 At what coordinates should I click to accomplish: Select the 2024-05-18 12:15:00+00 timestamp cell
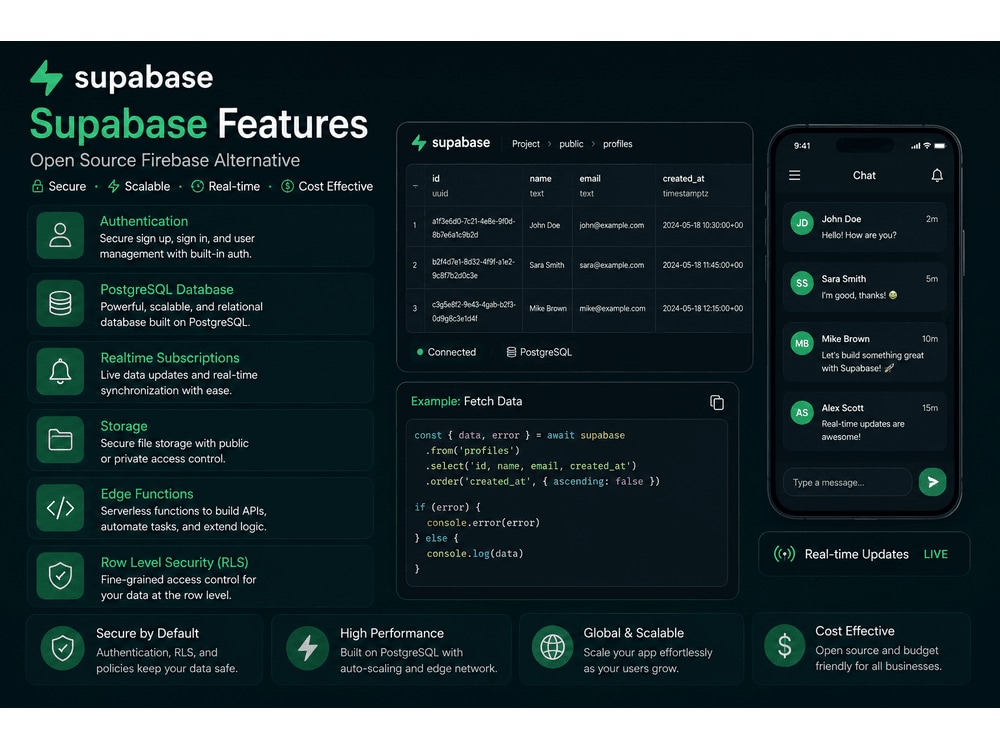tap(703, 308)
